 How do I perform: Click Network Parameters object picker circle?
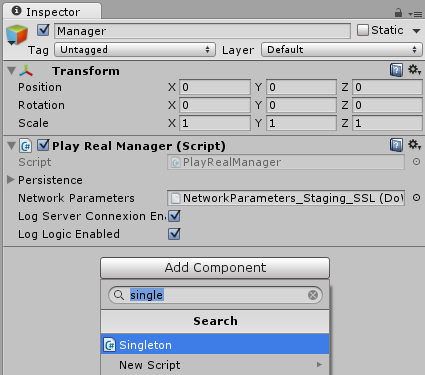pos(416,198)
